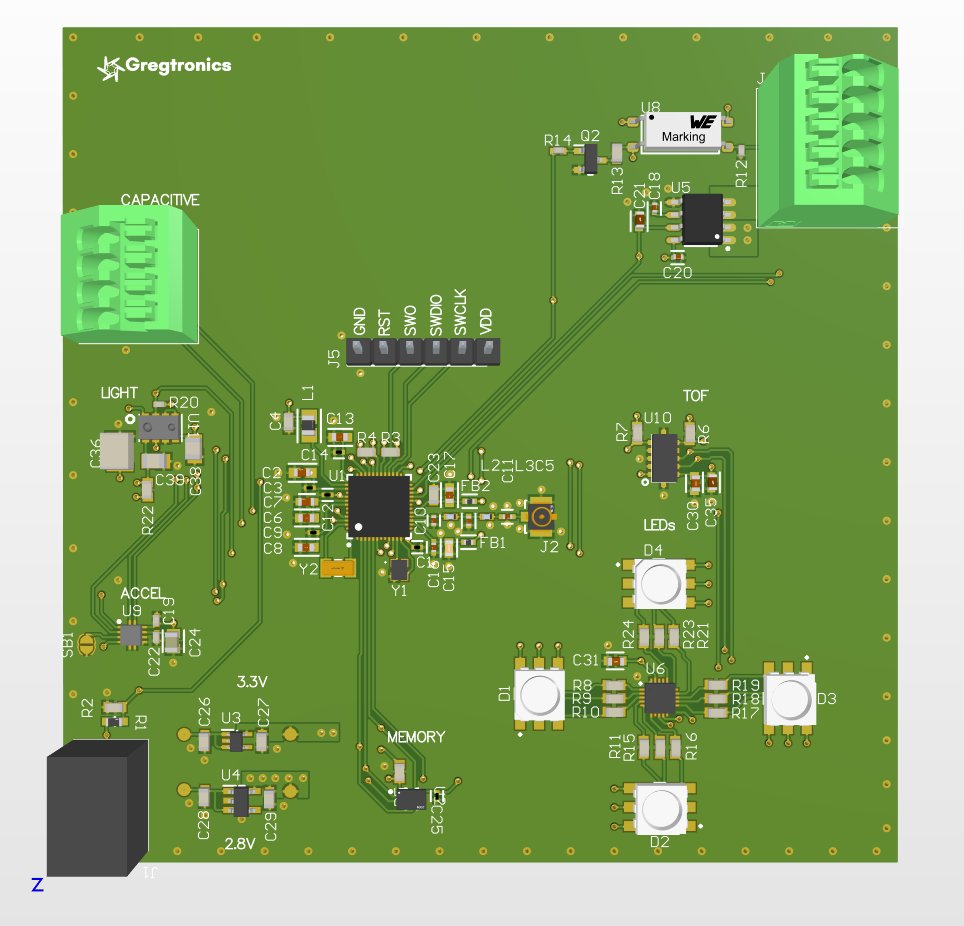Select the U6 LED driver chip

click(x=659, y=698)
